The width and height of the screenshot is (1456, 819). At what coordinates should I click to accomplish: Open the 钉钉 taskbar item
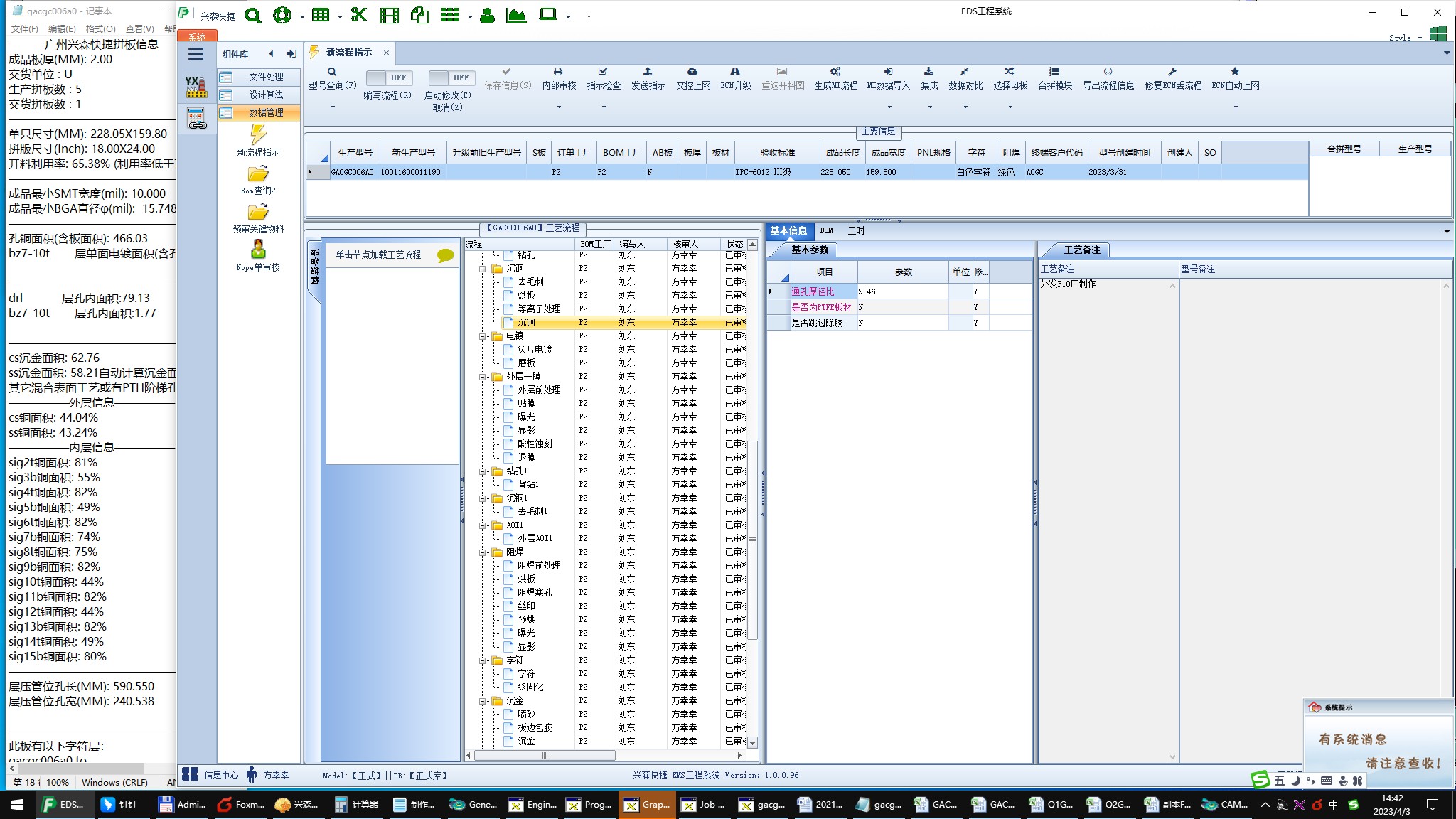click(x=119, y=804)
